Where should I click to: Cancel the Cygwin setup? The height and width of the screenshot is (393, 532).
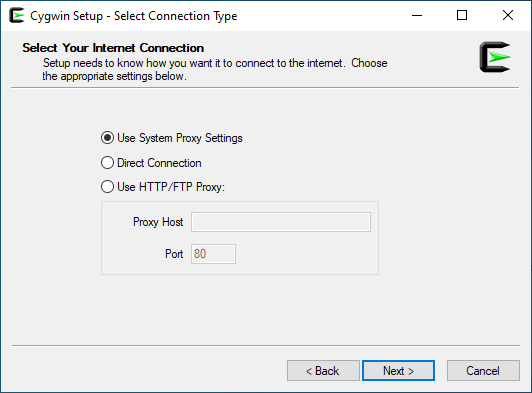[x=483, y=371]
